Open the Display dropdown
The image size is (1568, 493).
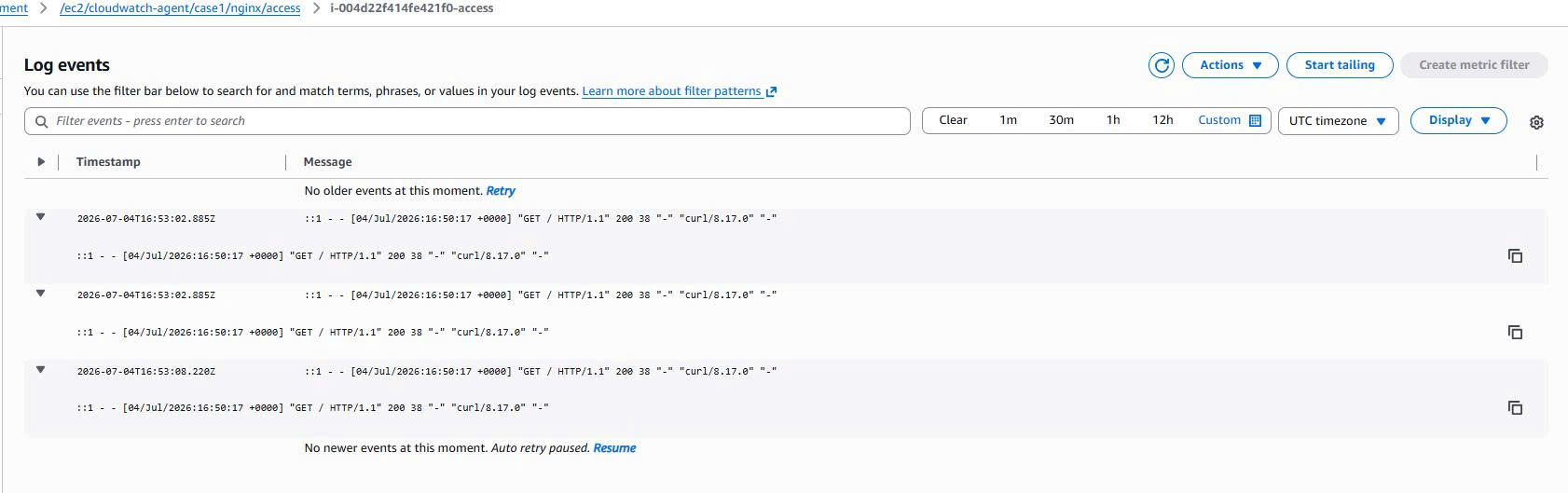click(x=1459, y=120)
